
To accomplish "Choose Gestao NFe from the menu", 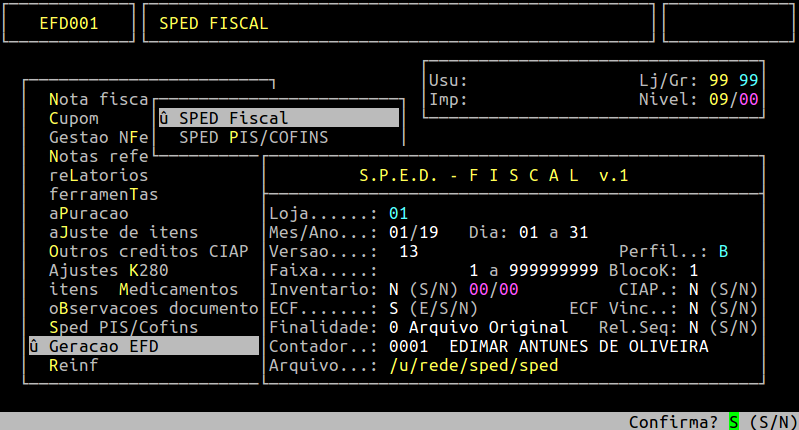I will (98, 138).
